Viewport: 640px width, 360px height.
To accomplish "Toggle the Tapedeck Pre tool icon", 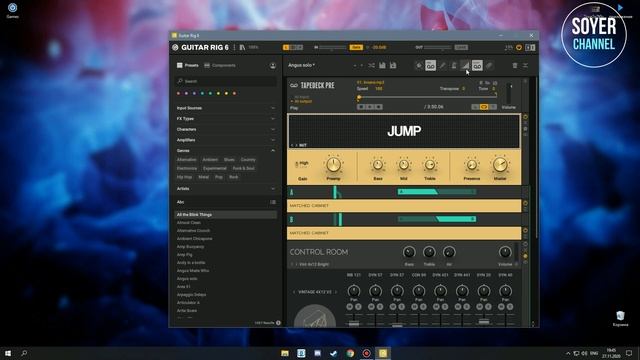I will point(430,65).
